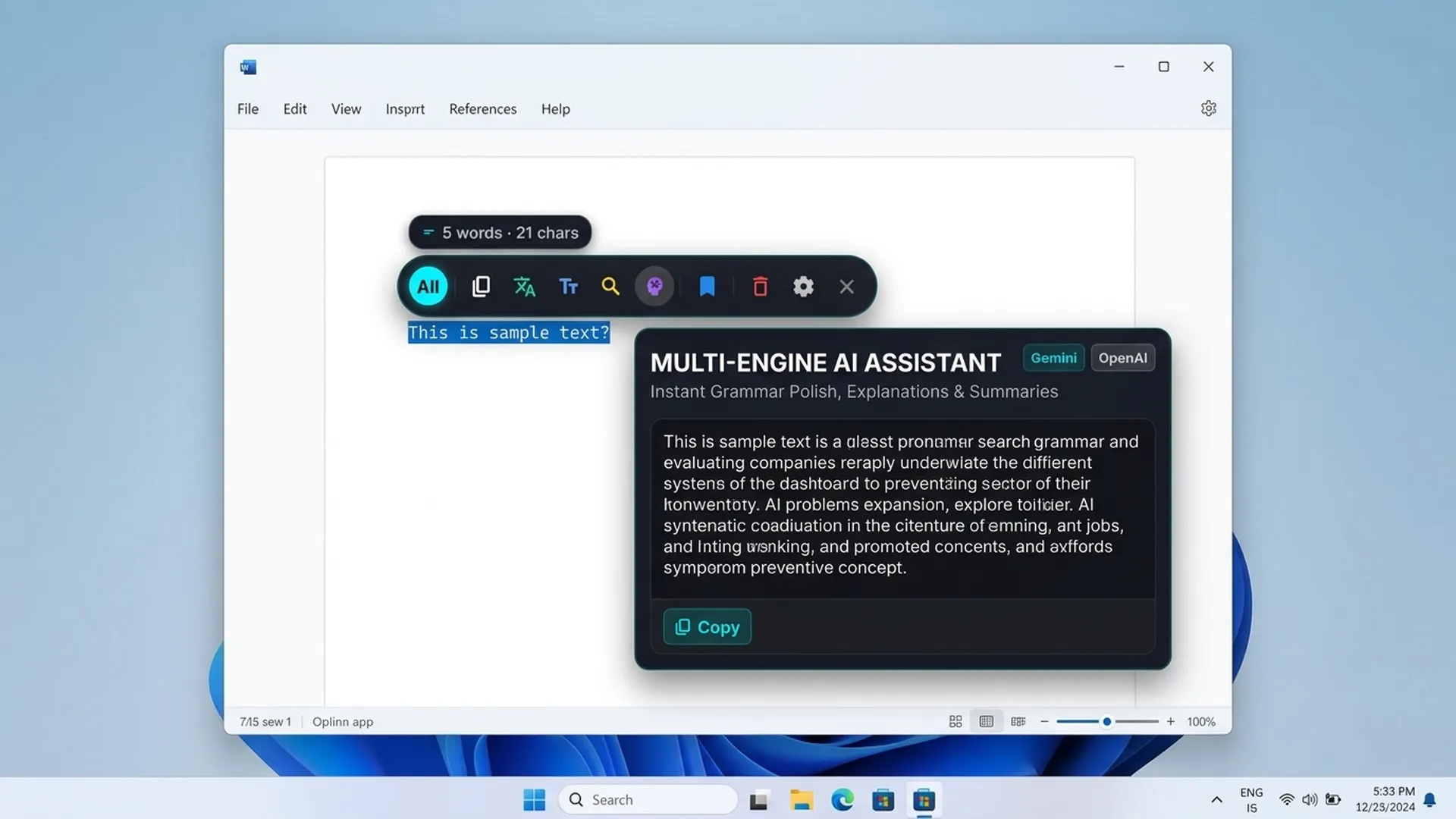Viewport: 1456px width, 819px height.
Task: Open the Windows Start menu
Action: coord(534,800)
